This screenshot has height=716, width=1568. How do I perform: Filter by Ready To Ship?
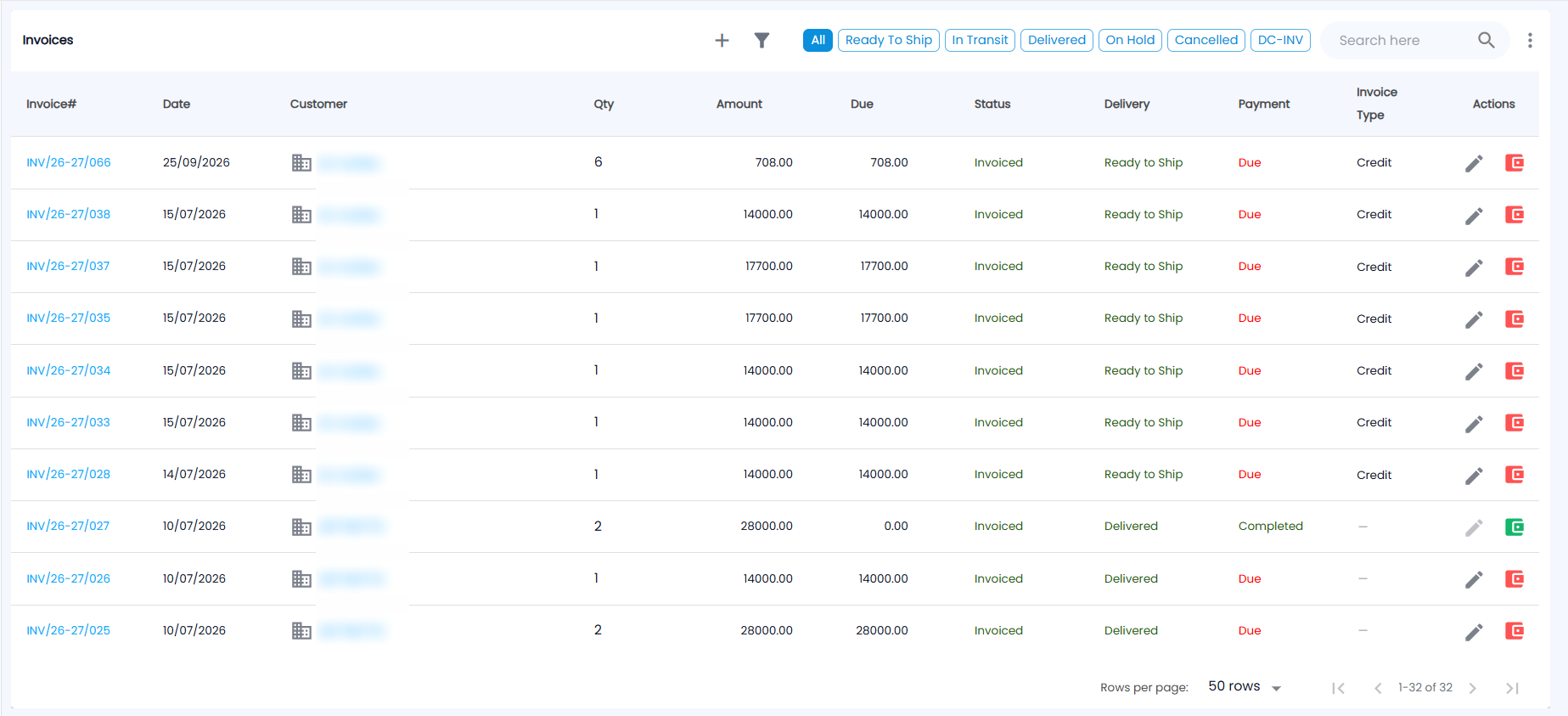(888, 40)
